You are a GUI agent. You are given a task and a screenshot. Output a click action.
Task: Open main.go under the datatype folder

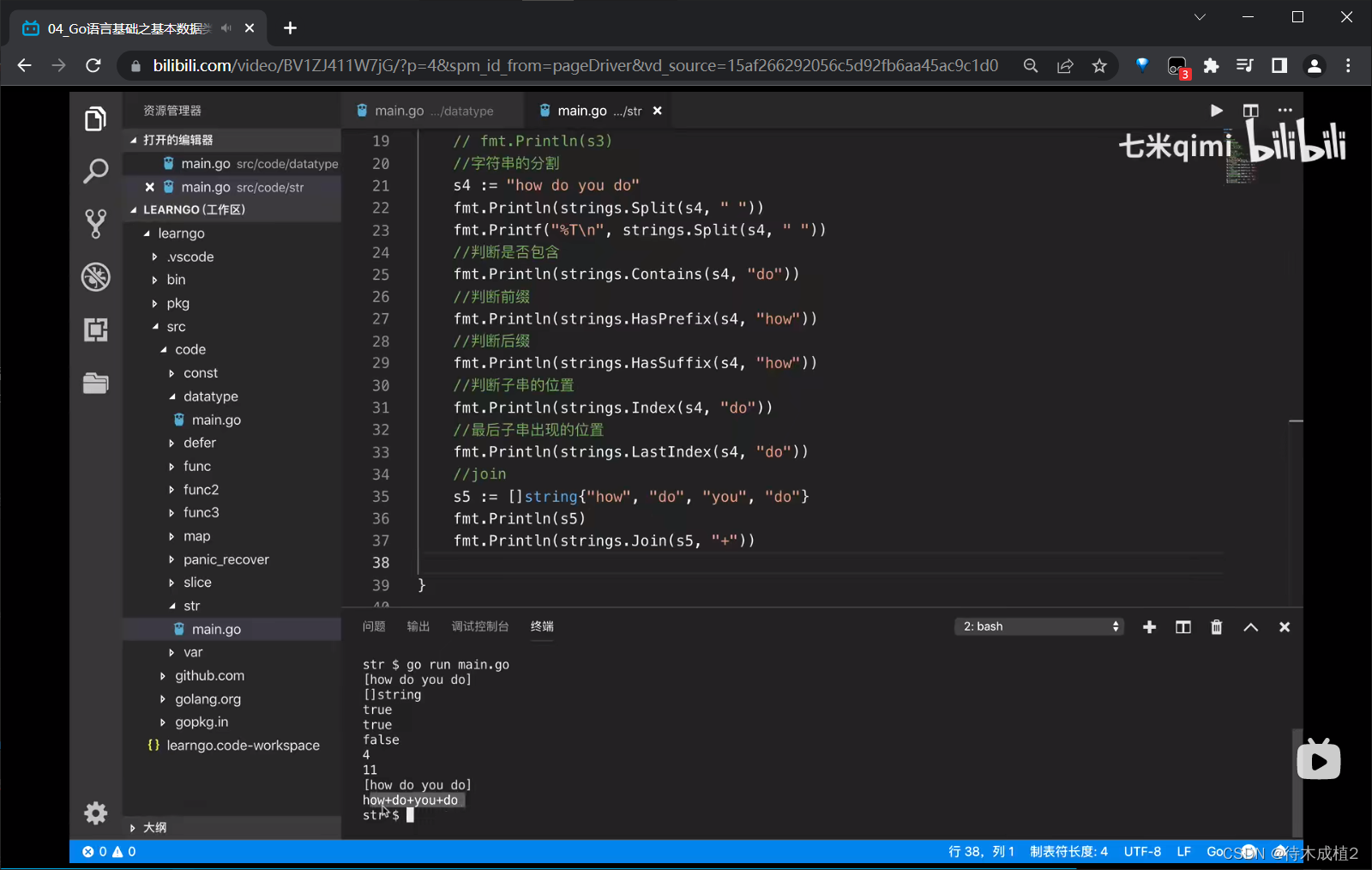(232, 420)
